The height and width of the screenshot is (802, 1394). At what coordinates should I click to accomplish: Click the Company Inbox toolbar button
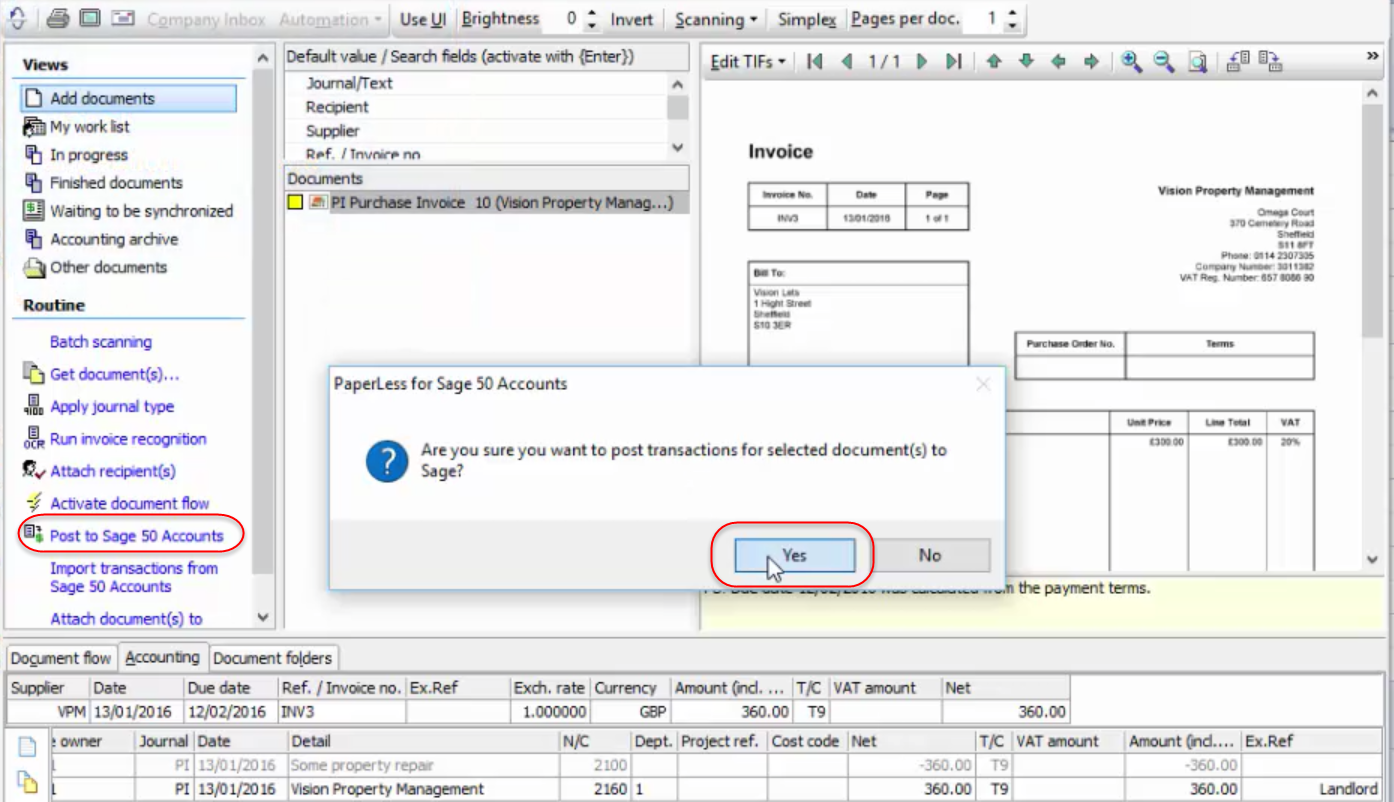click(205, 19)
